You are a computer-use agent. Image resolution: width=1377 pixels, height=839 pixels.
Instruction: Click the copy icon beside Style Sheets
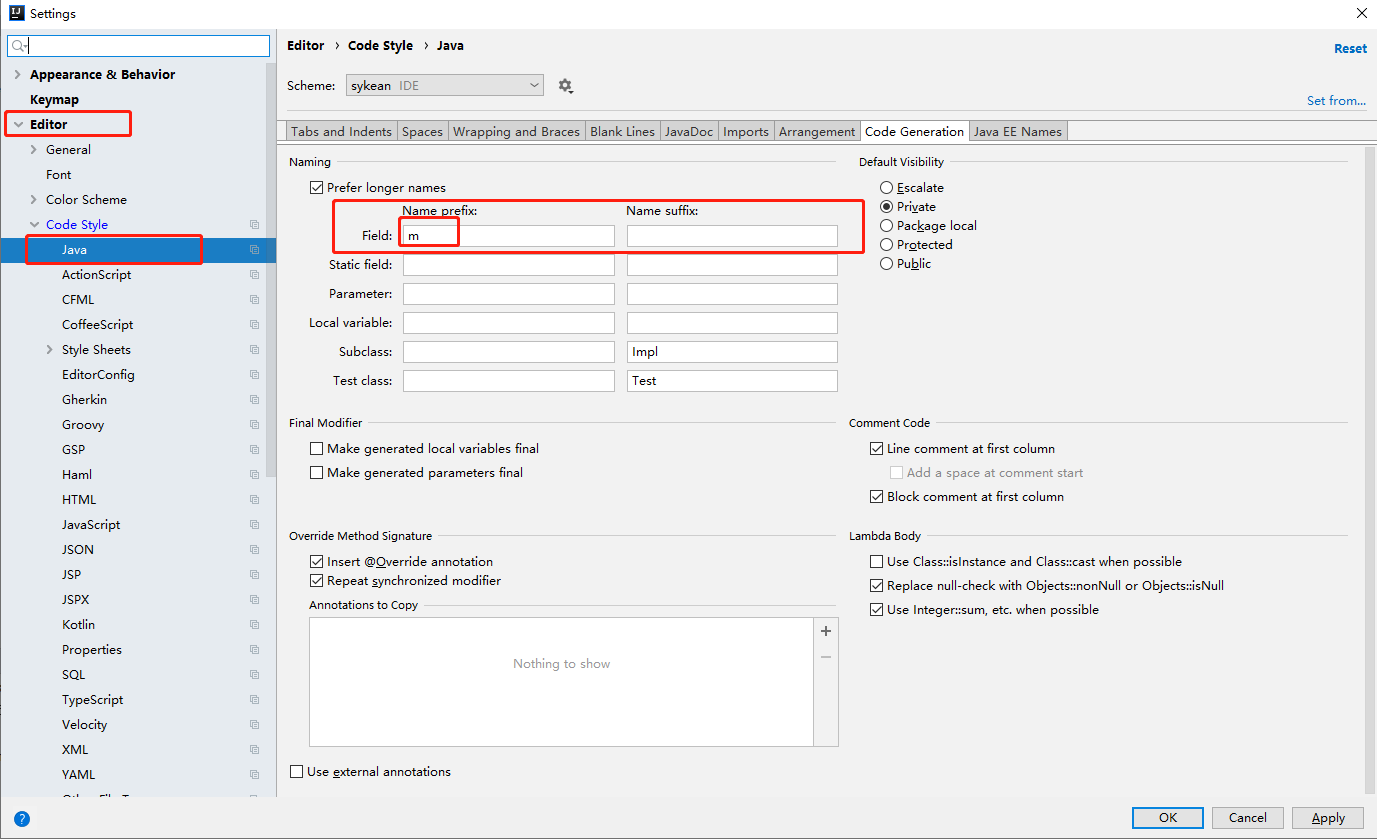[x=254, y=350]
